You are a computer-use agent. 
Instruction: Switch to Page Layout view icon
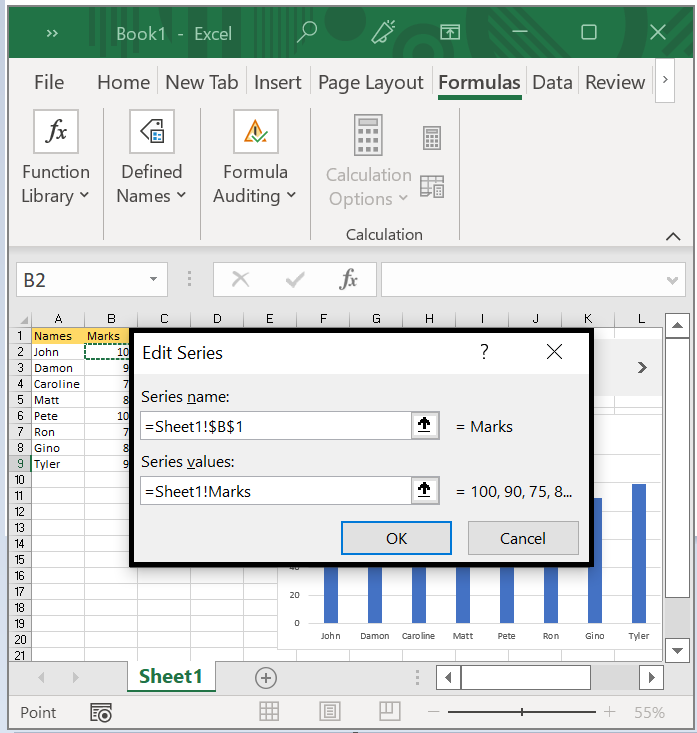(330, 711)
